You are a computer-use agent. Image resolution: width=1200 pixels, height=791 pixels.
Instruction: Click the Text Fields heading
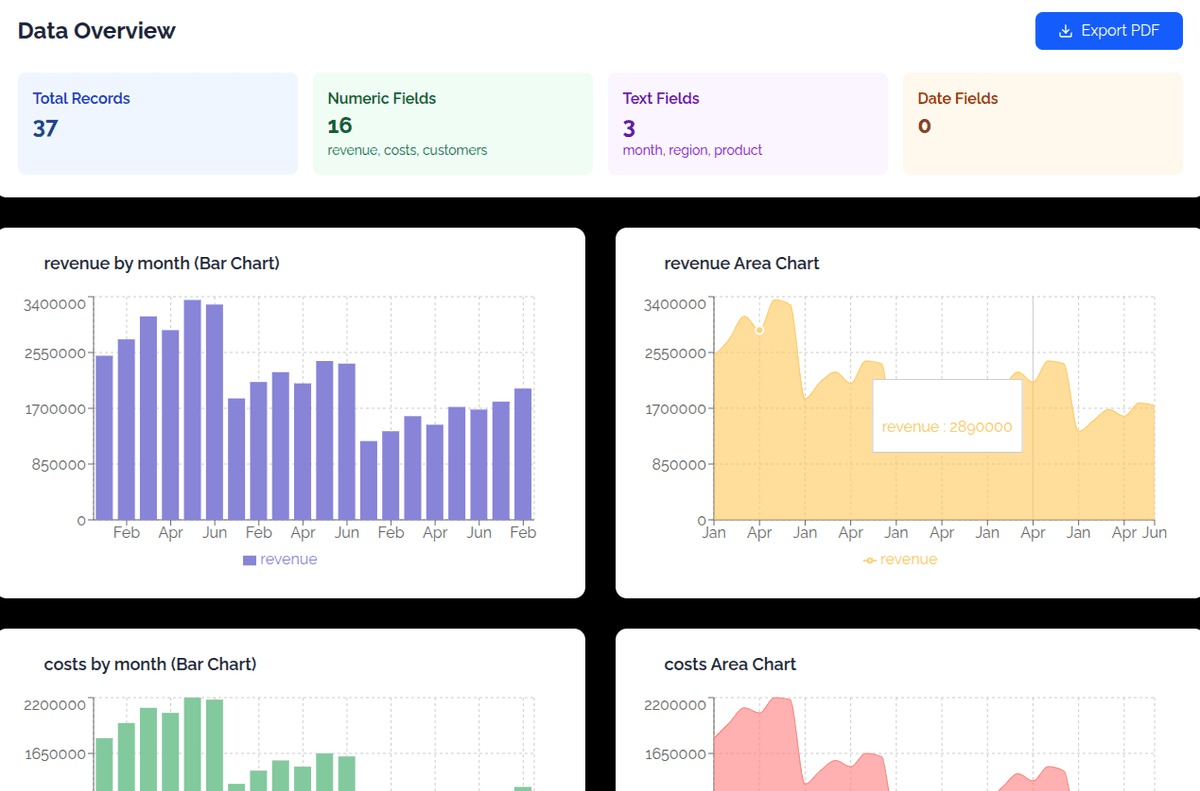[x=661, y=98]
